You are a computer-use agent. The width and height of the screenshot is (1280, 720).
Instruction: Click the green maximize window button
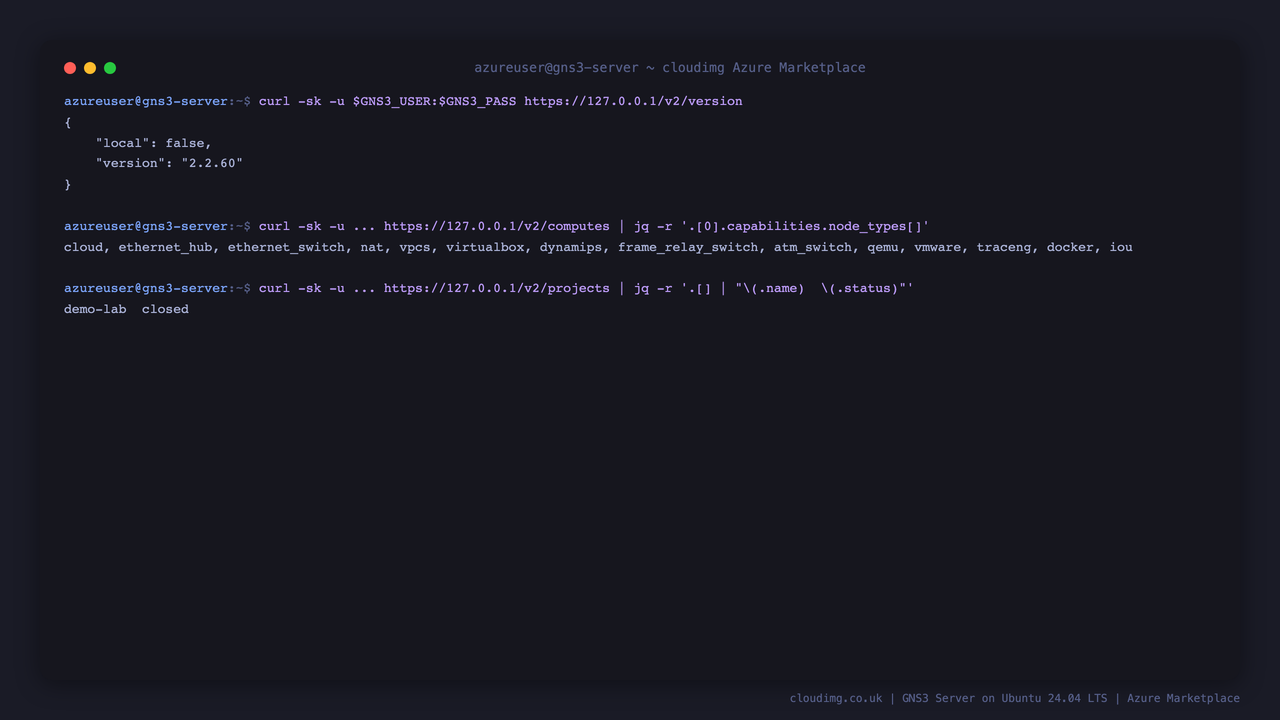pos(110,68)
